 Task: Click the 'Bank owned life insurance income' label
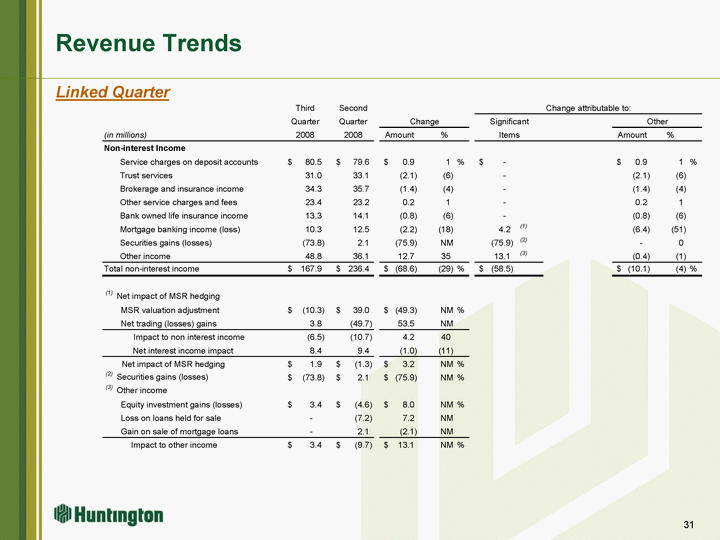click(184, 215)
